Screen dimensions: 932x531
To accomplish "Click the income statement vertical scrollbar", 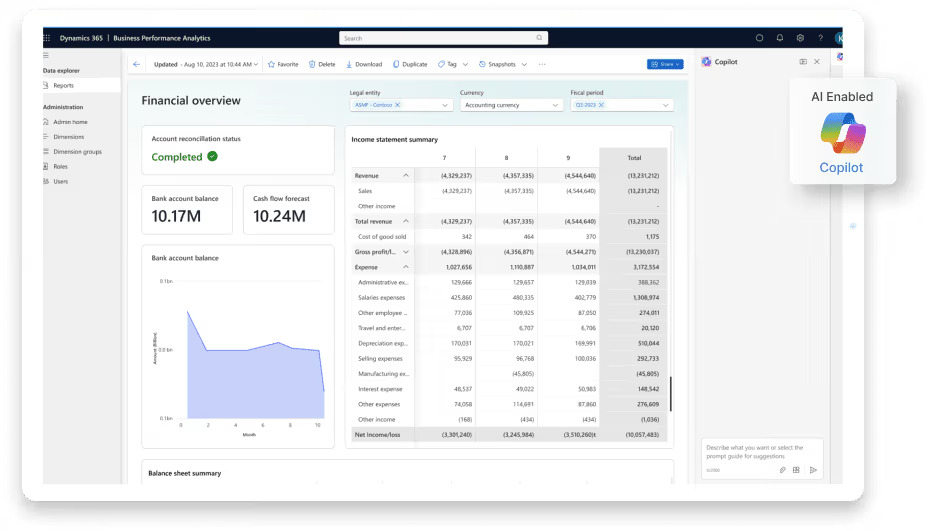I will tap(670, 393).
